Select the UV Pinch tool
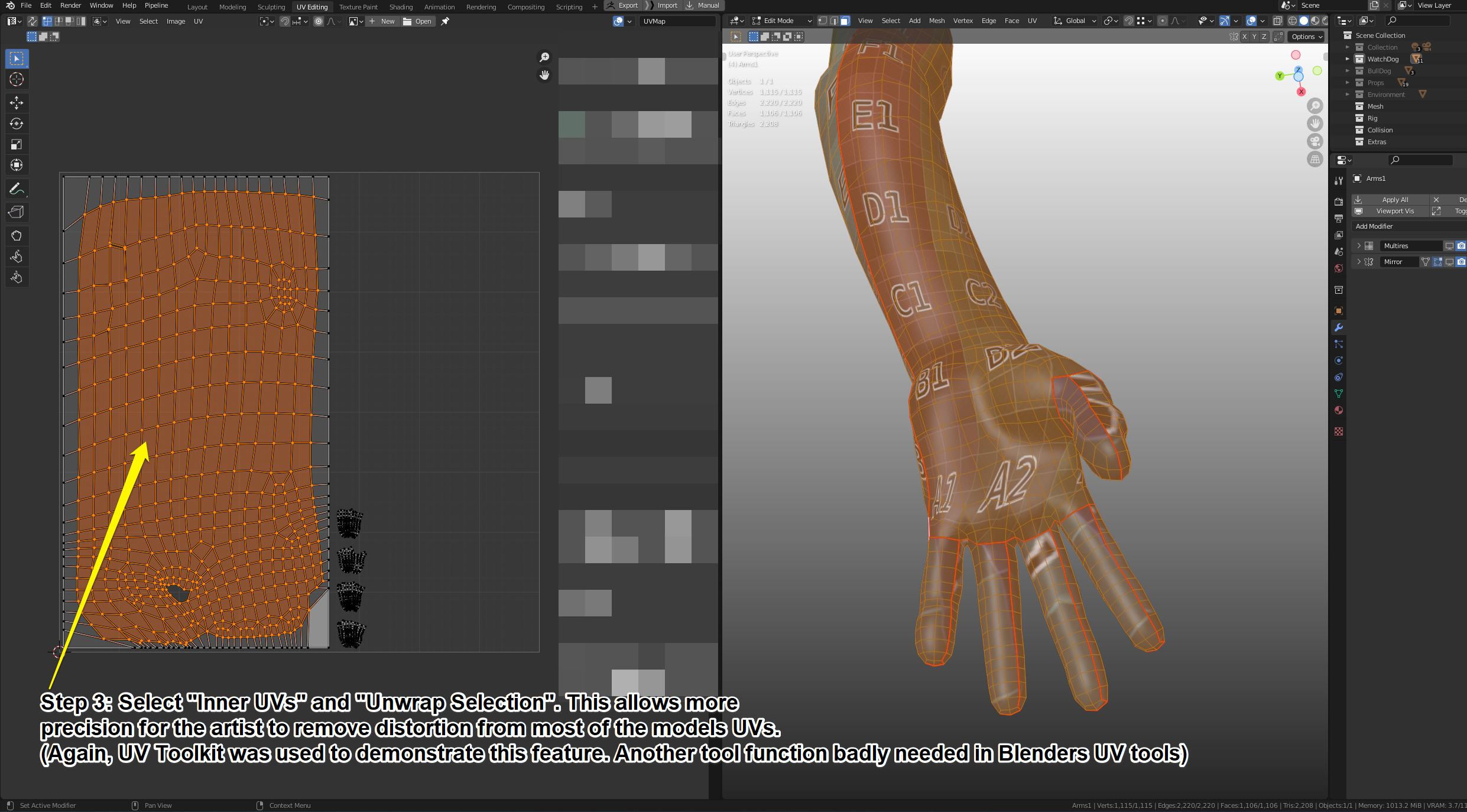 click(x=17, y=277)
